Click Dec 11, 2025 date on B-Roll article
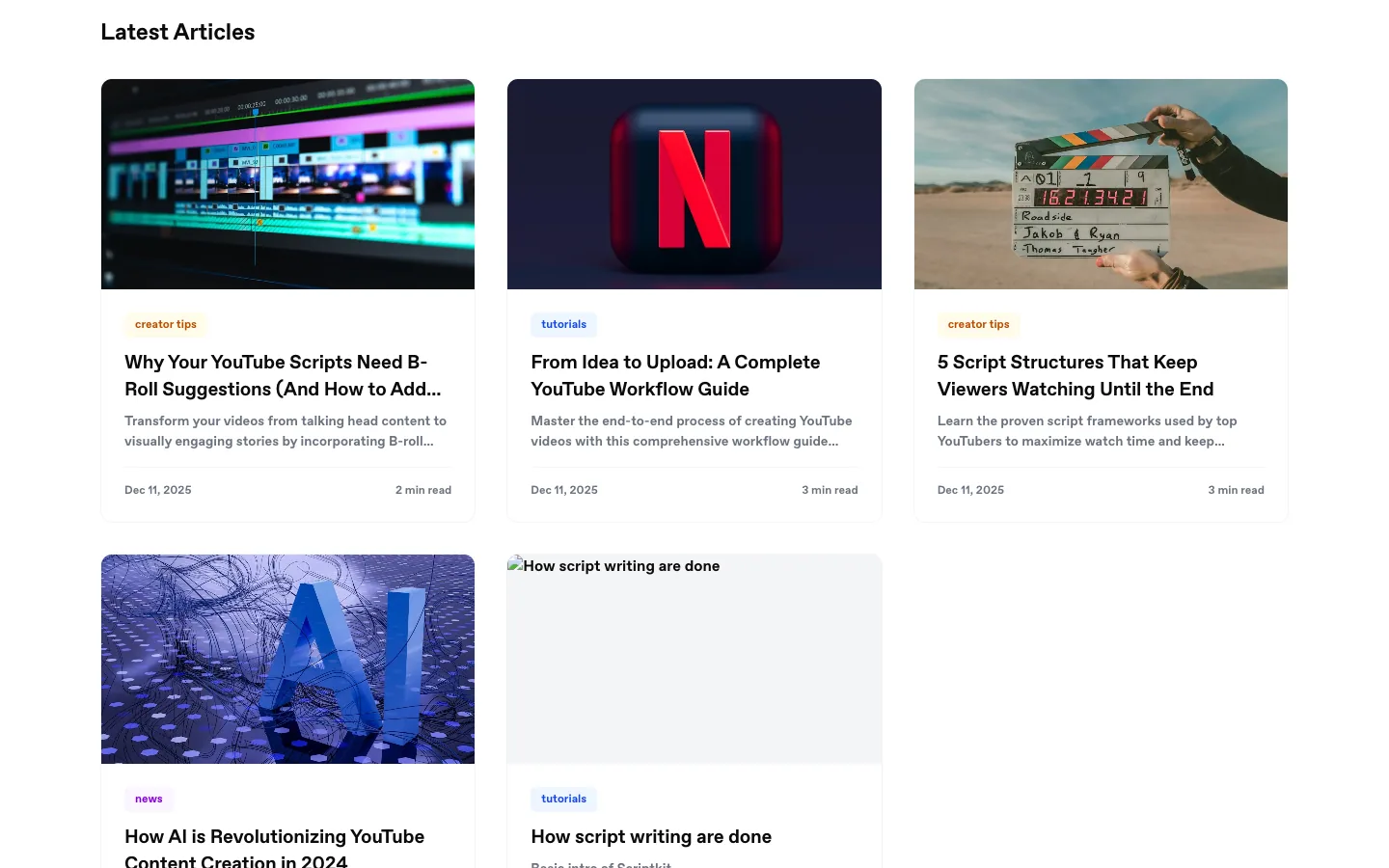 tap(158, 490)
